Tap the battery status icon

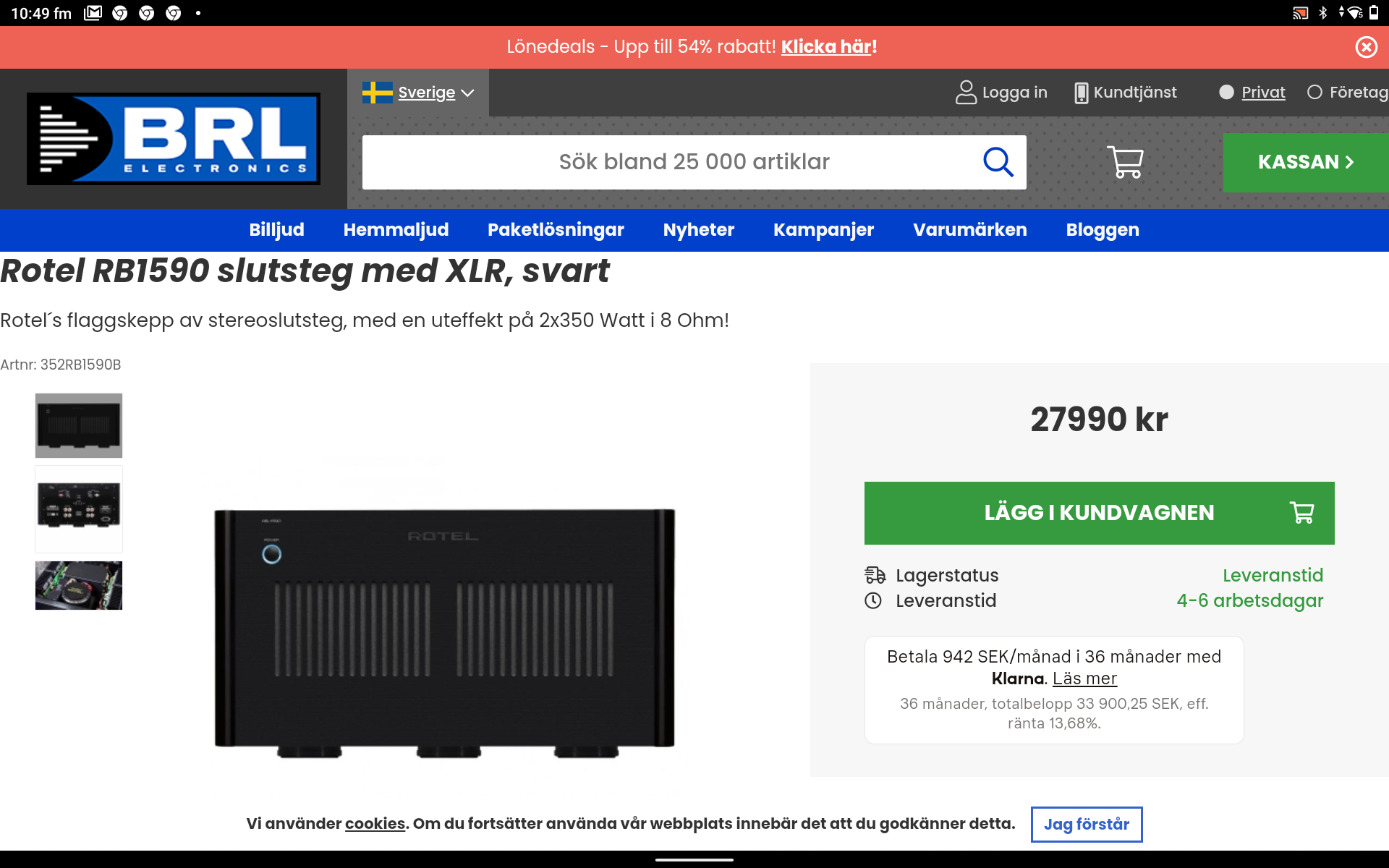(1374, 13)
